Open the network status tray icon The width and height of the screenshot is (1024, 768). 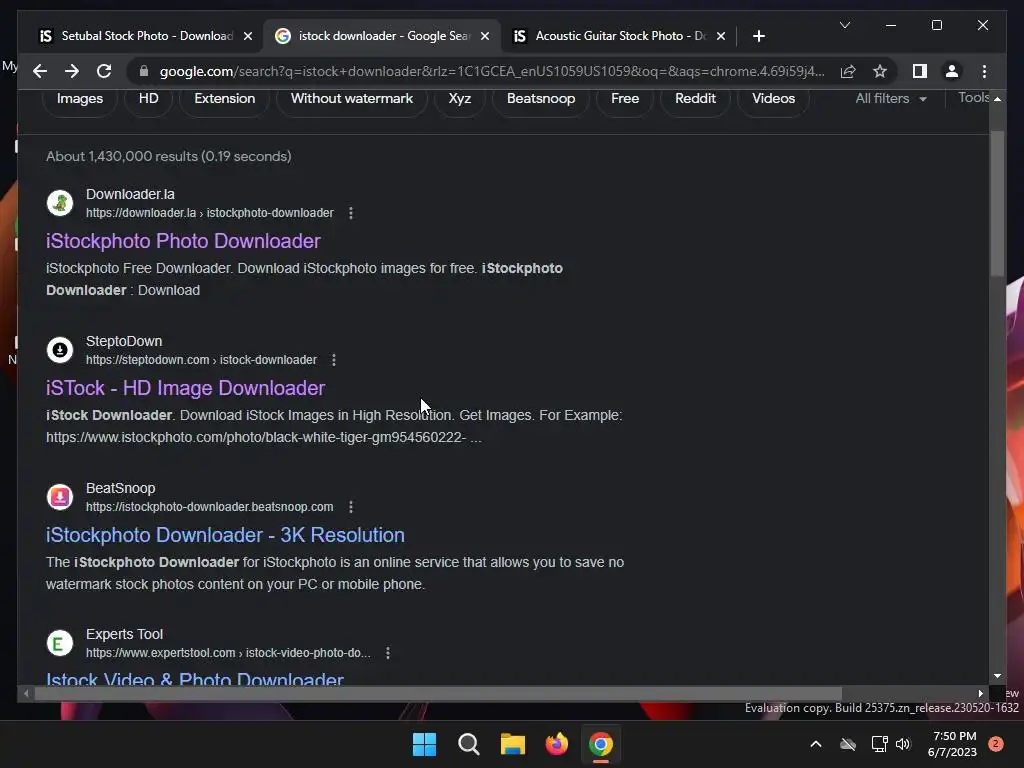880,744
